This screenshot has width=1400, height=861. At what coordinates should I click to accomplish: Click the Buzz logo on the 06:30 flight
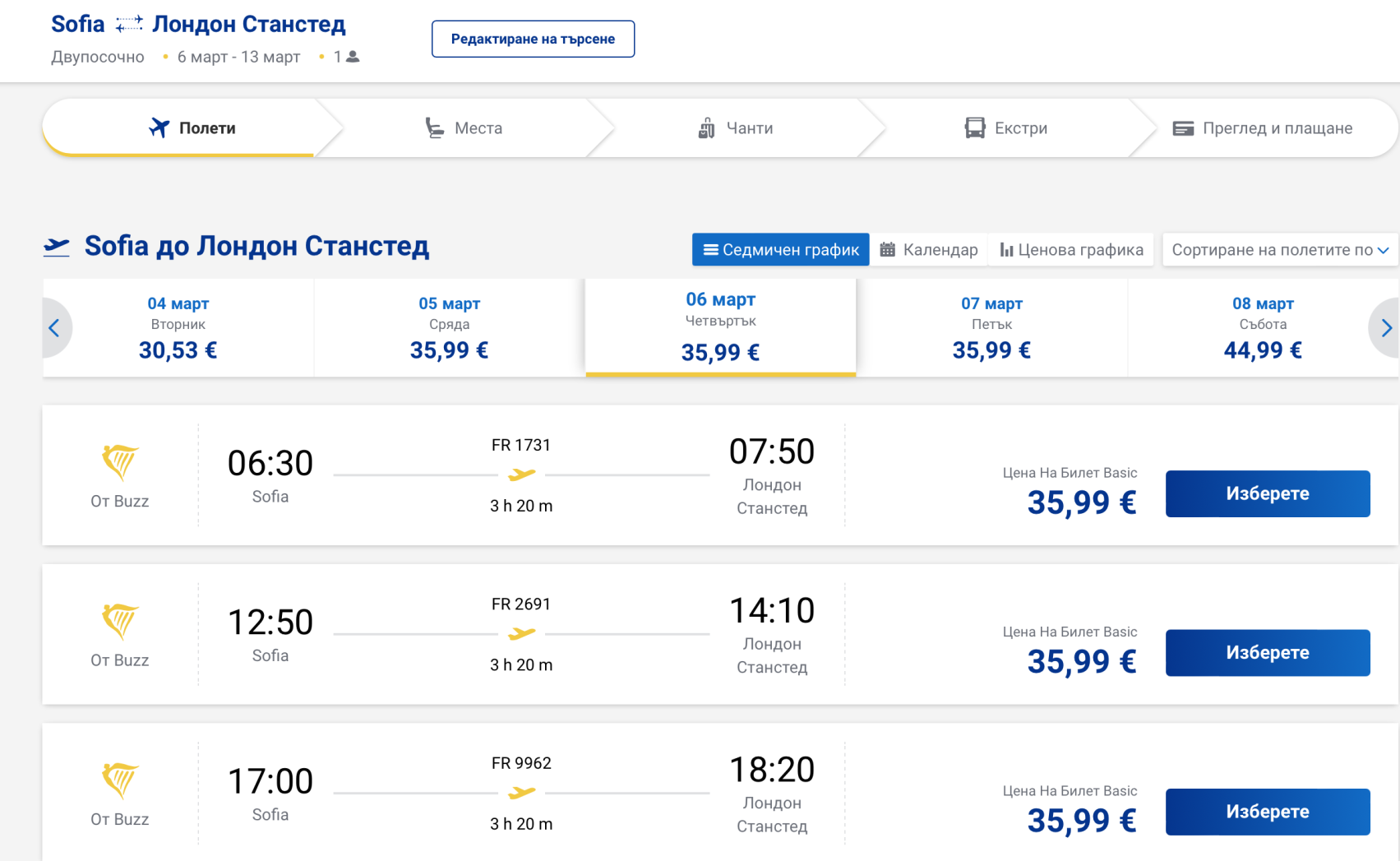(x=120, y=462)
